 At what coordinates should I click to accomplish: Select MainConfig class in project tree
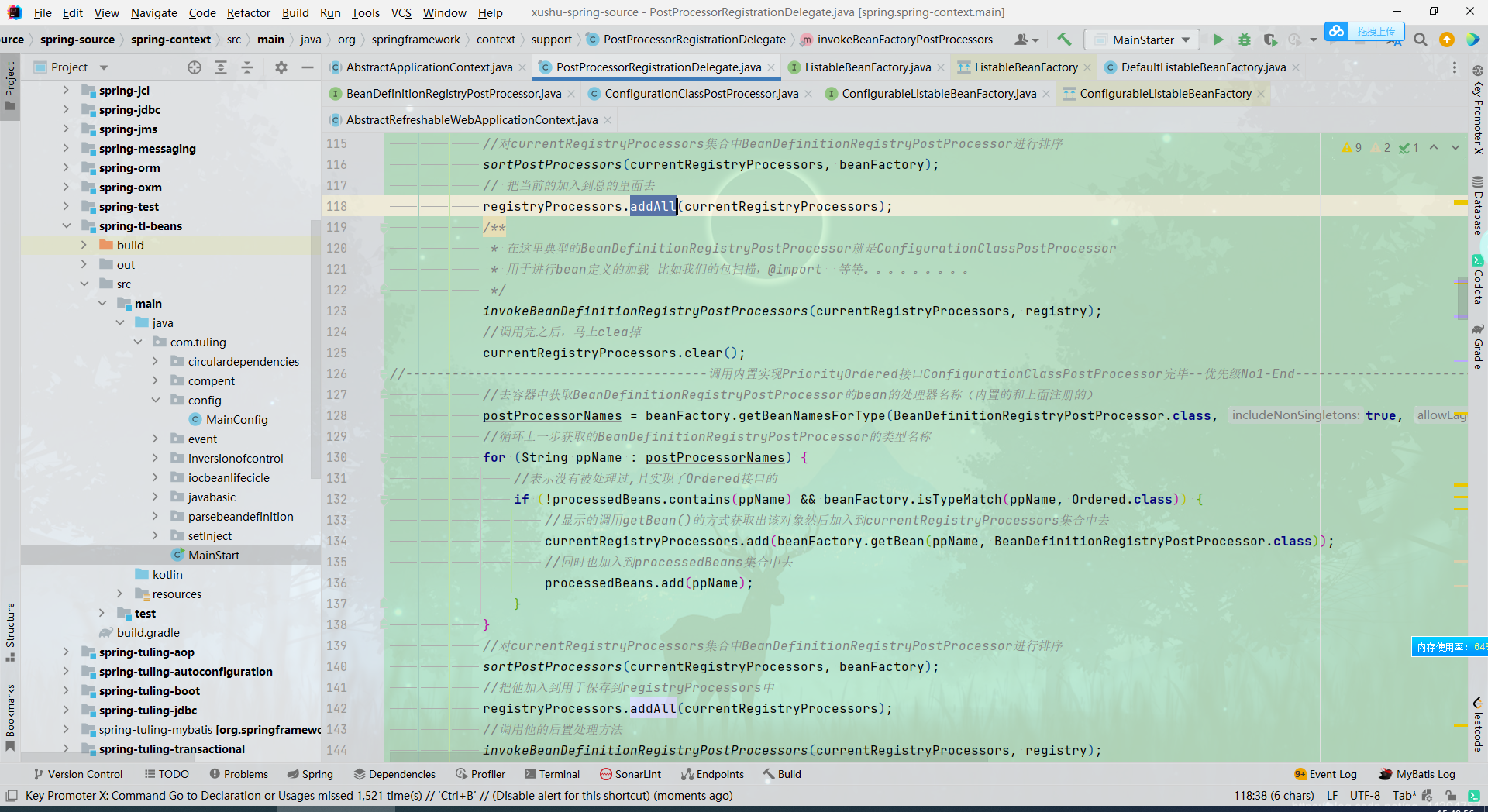tap(236, 420)
